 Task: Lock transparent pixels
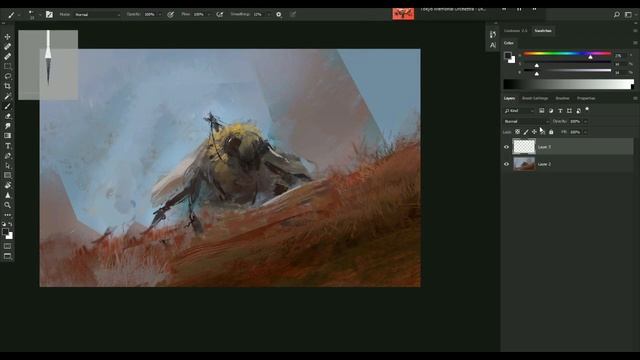pyautogui.click(x=517, y=132)
